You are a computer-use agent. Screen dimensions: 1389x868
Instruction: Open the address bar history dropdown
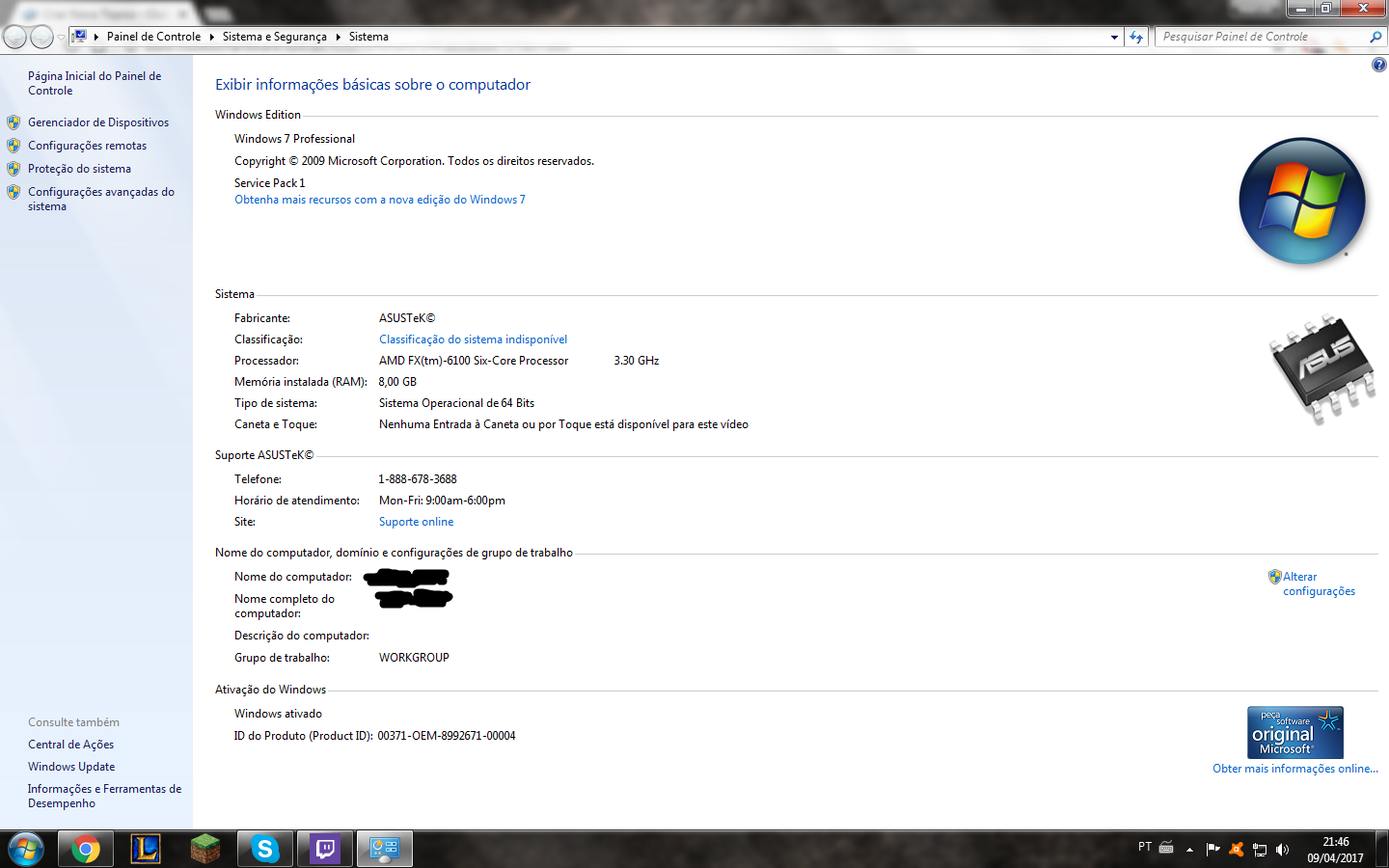(x=1114, y=37)
